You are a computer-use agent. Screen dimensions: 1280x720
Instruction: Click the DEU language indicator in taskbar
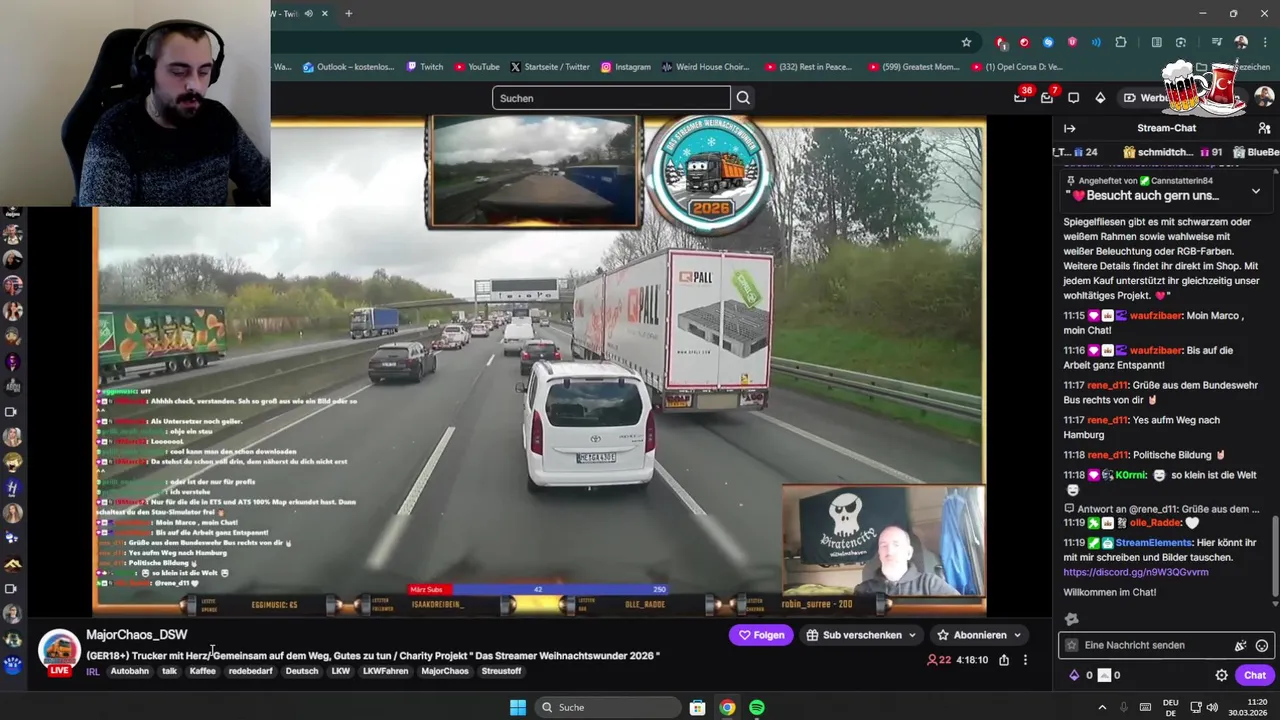pos(1170,707)
